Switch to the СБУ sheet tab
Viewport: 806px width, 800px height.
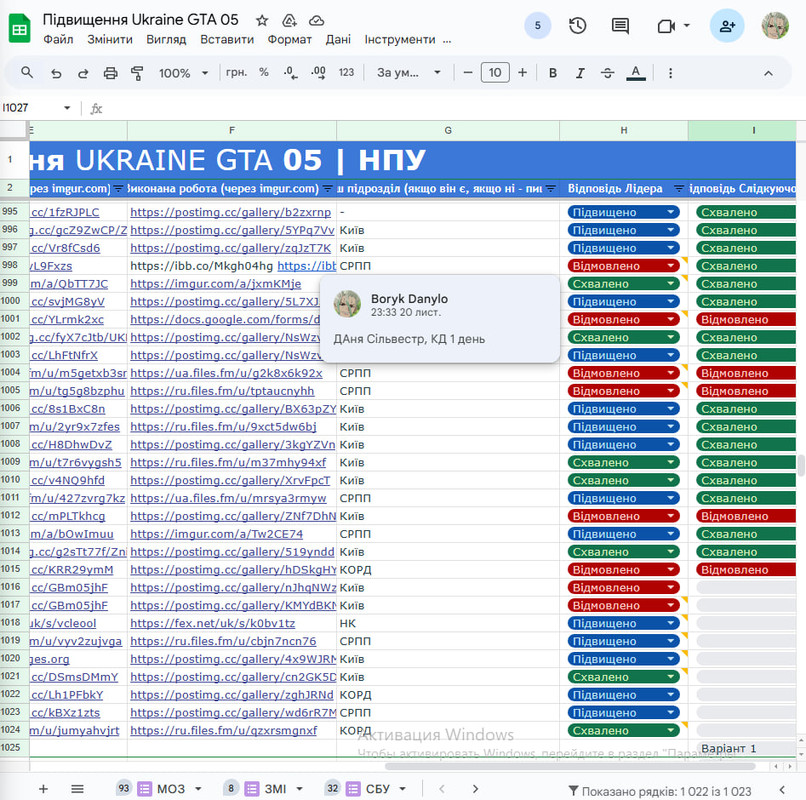[377, 789]
